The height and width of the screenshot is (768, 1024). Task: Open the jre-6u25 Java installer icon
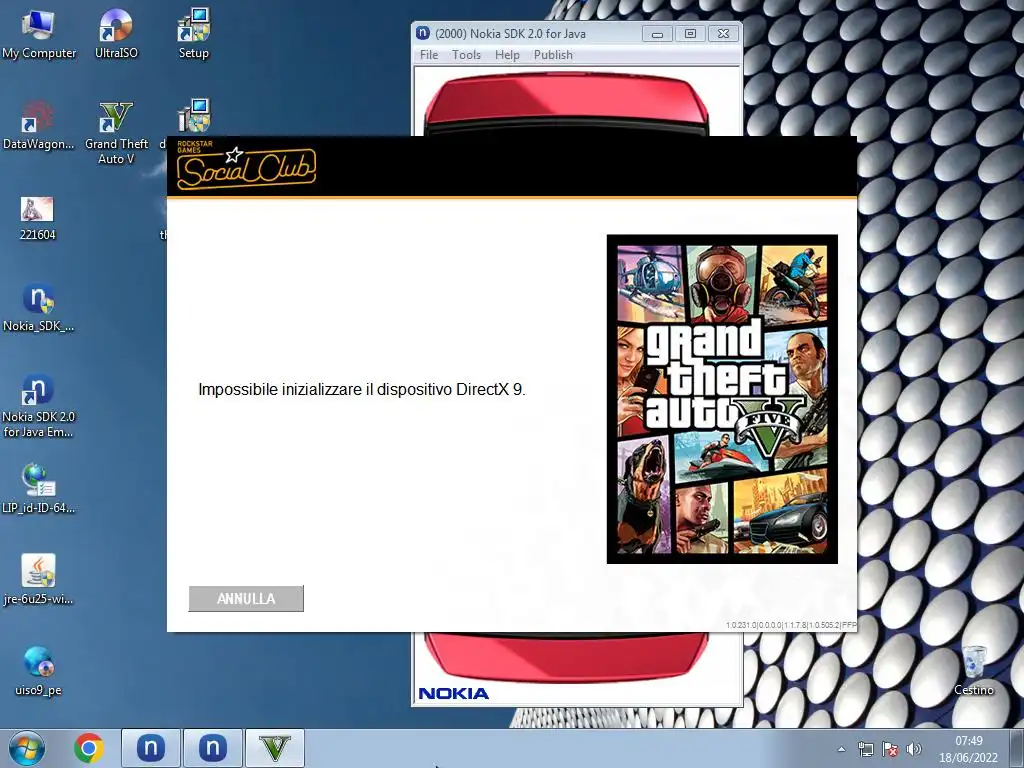[38, 580]
